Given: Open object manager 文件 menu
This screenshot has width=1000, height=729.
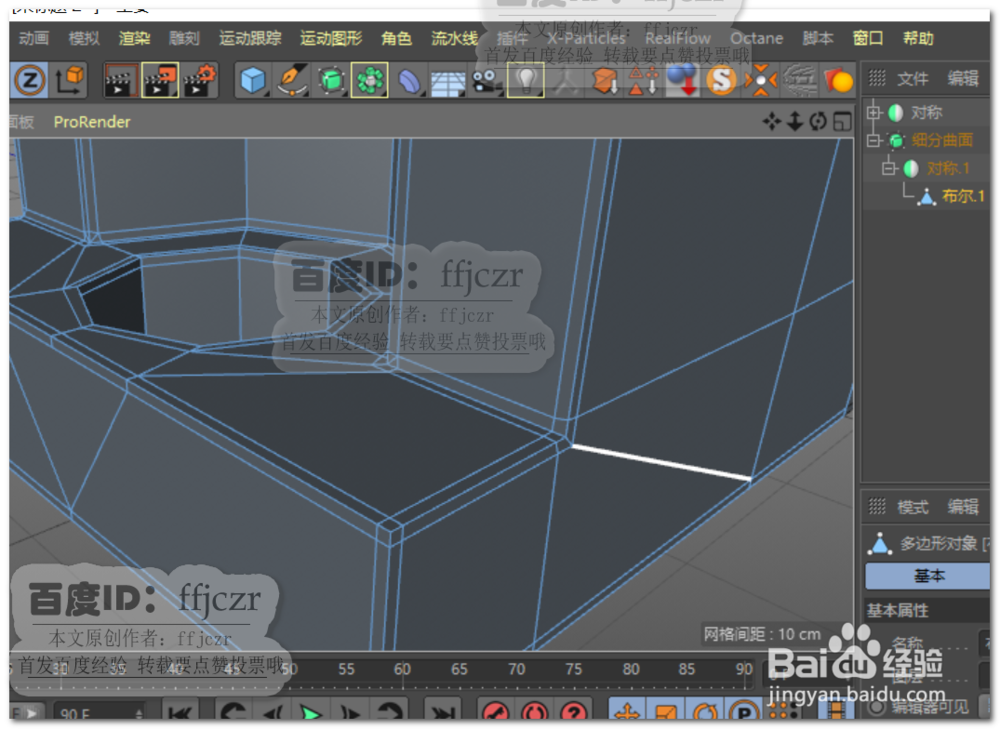Looking at the screenshot, I should tap(913, 78).
